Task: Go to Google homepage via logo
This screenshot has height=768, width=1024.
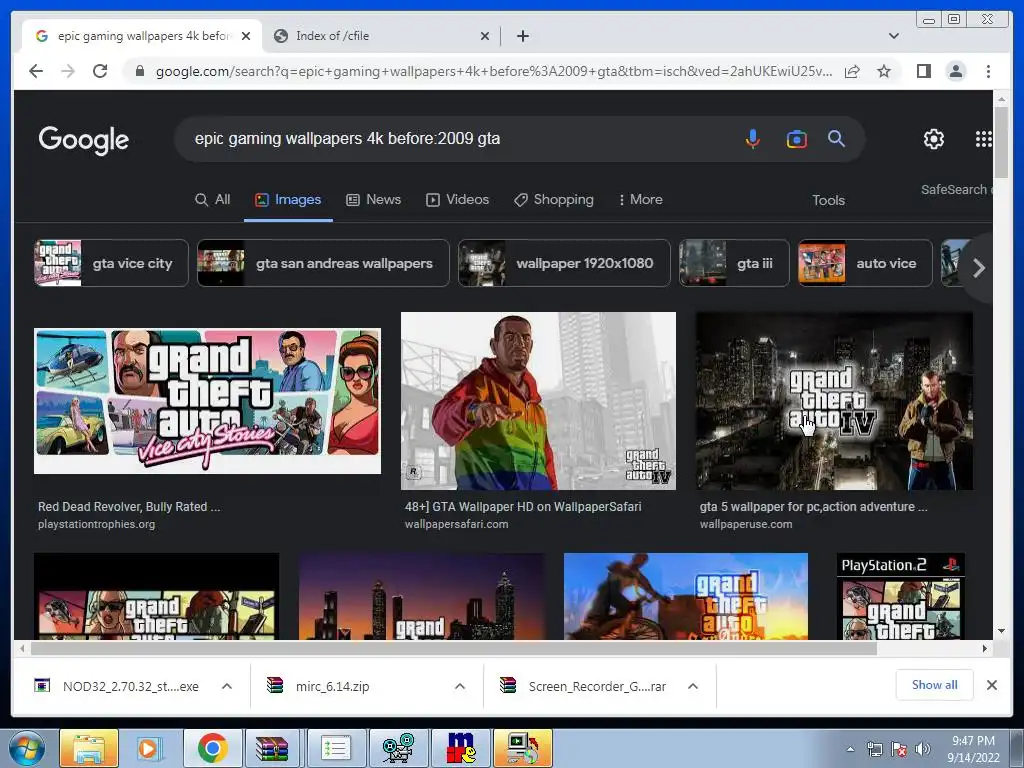Action: tap(84, 140)
